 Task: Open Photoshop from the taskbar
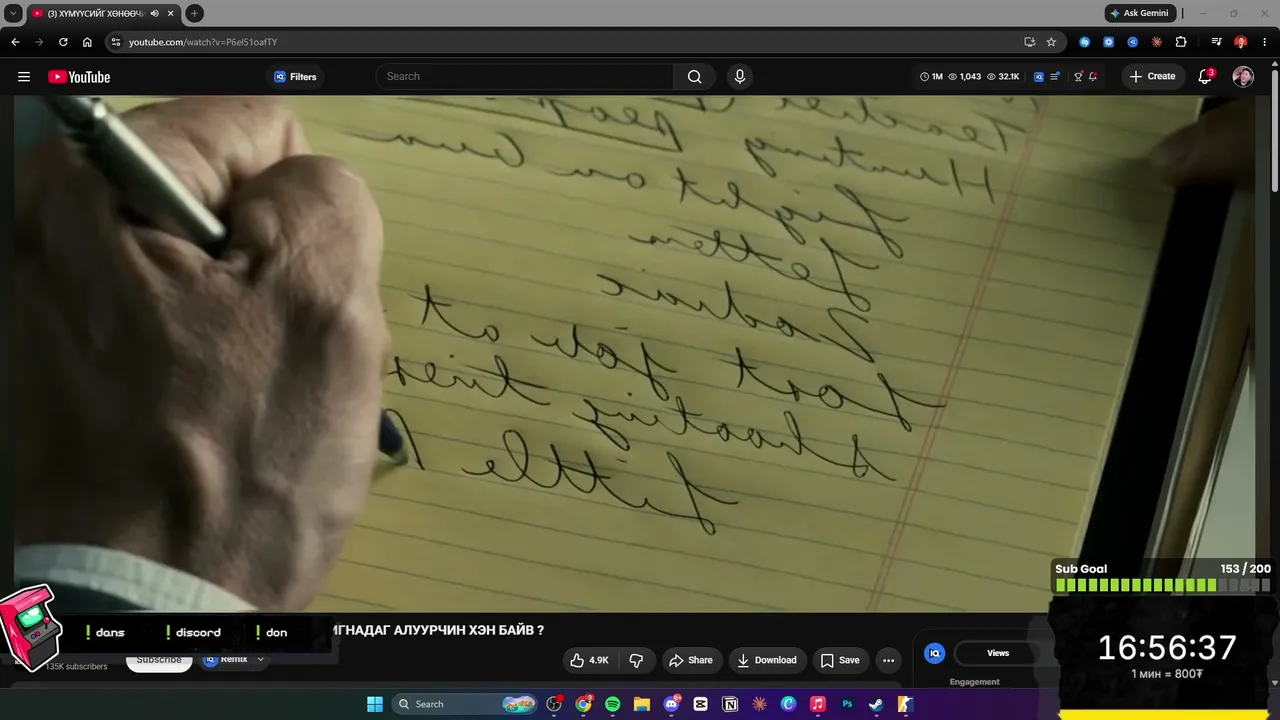pyautogui.click(x=847, y=704)
